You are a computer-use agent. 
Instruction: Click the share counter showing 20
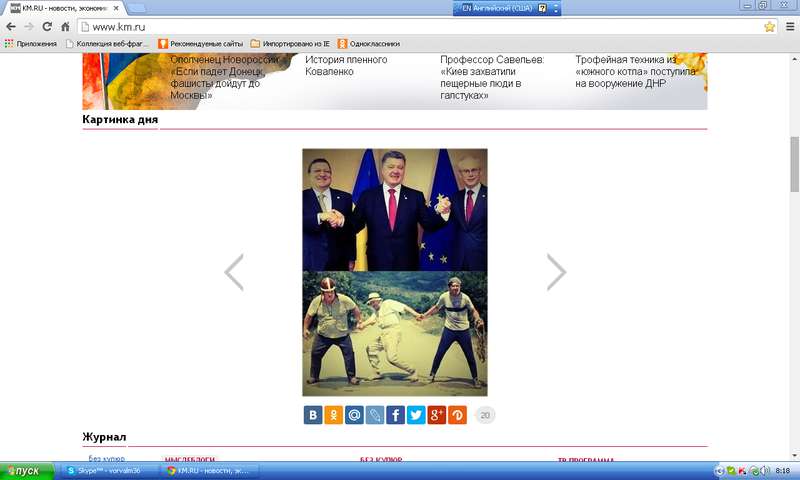tap(485, 415)
